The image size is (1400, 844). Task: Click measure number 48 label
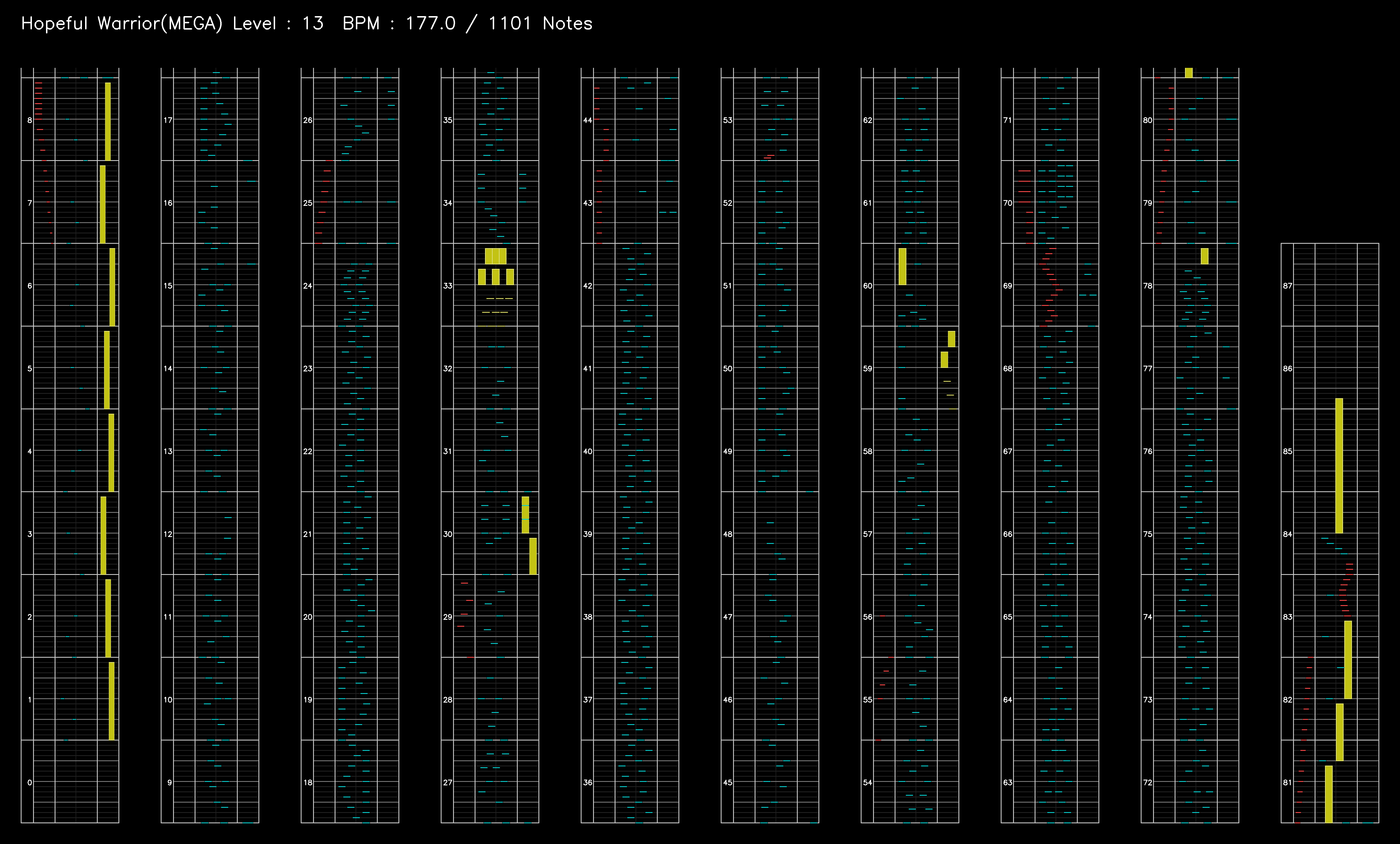[x=728, y=534]
